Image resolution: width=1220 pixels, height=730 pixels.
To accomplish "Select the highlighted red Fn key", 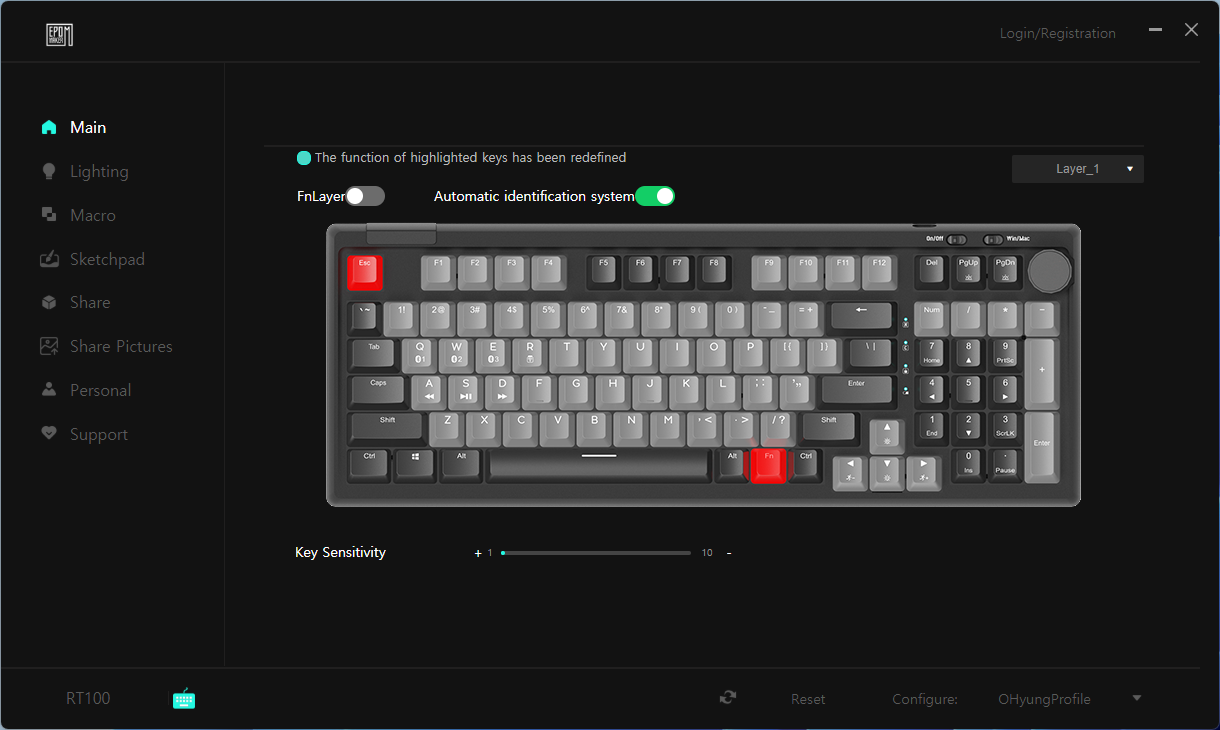I will click(769, 465).
